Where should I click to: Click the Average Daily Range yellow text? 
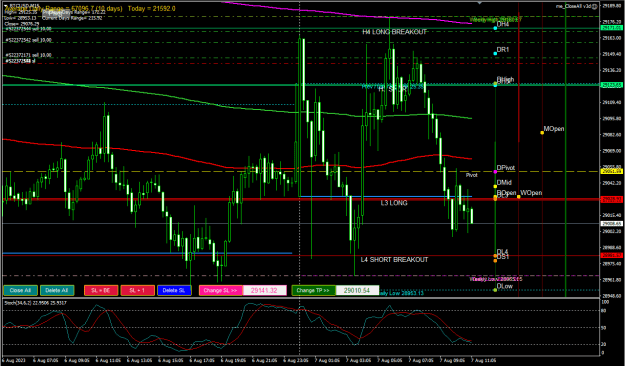(x=63, y=8)
